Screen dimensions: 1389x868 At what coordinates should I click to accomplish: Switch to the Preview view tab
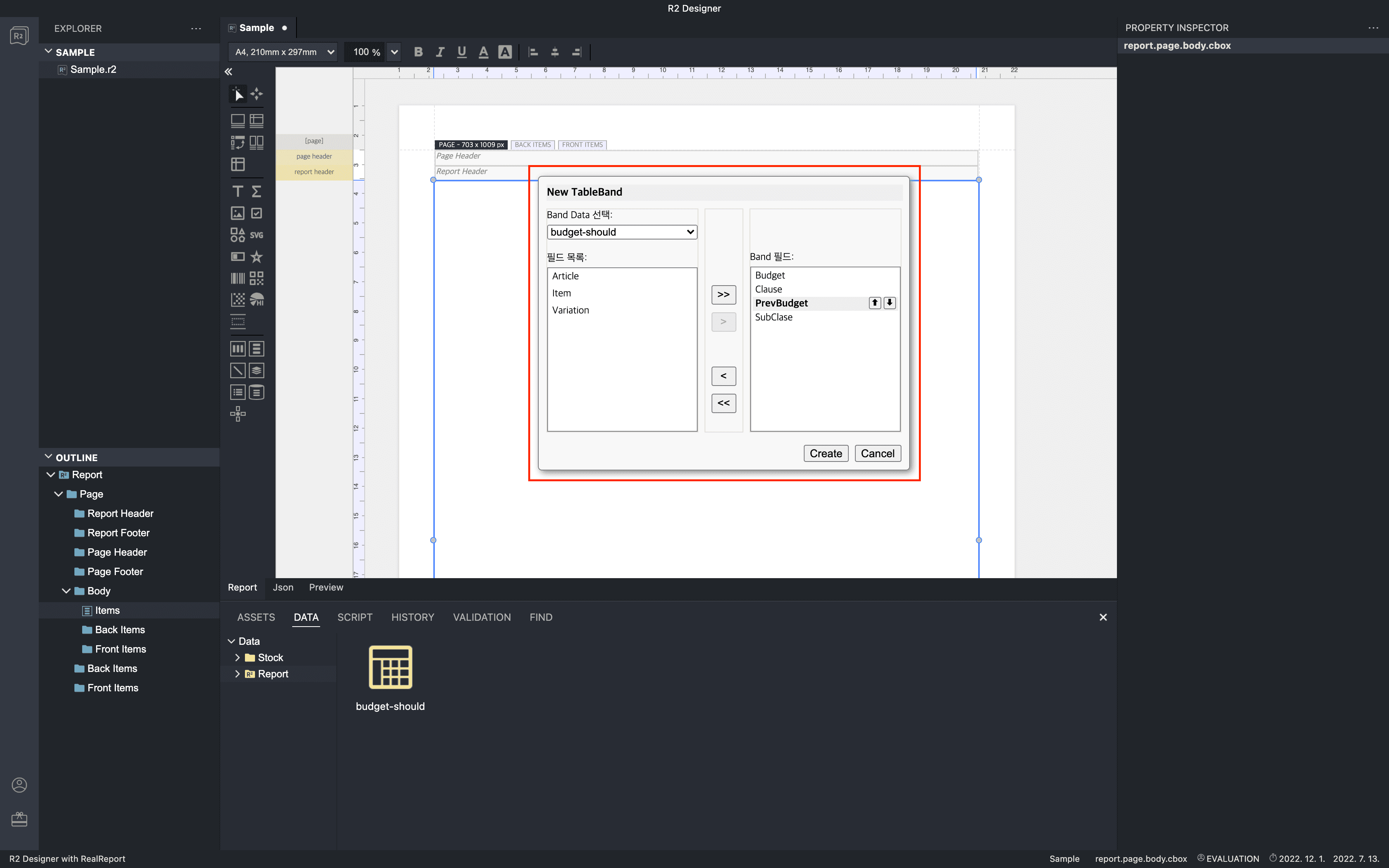[326, 587]
